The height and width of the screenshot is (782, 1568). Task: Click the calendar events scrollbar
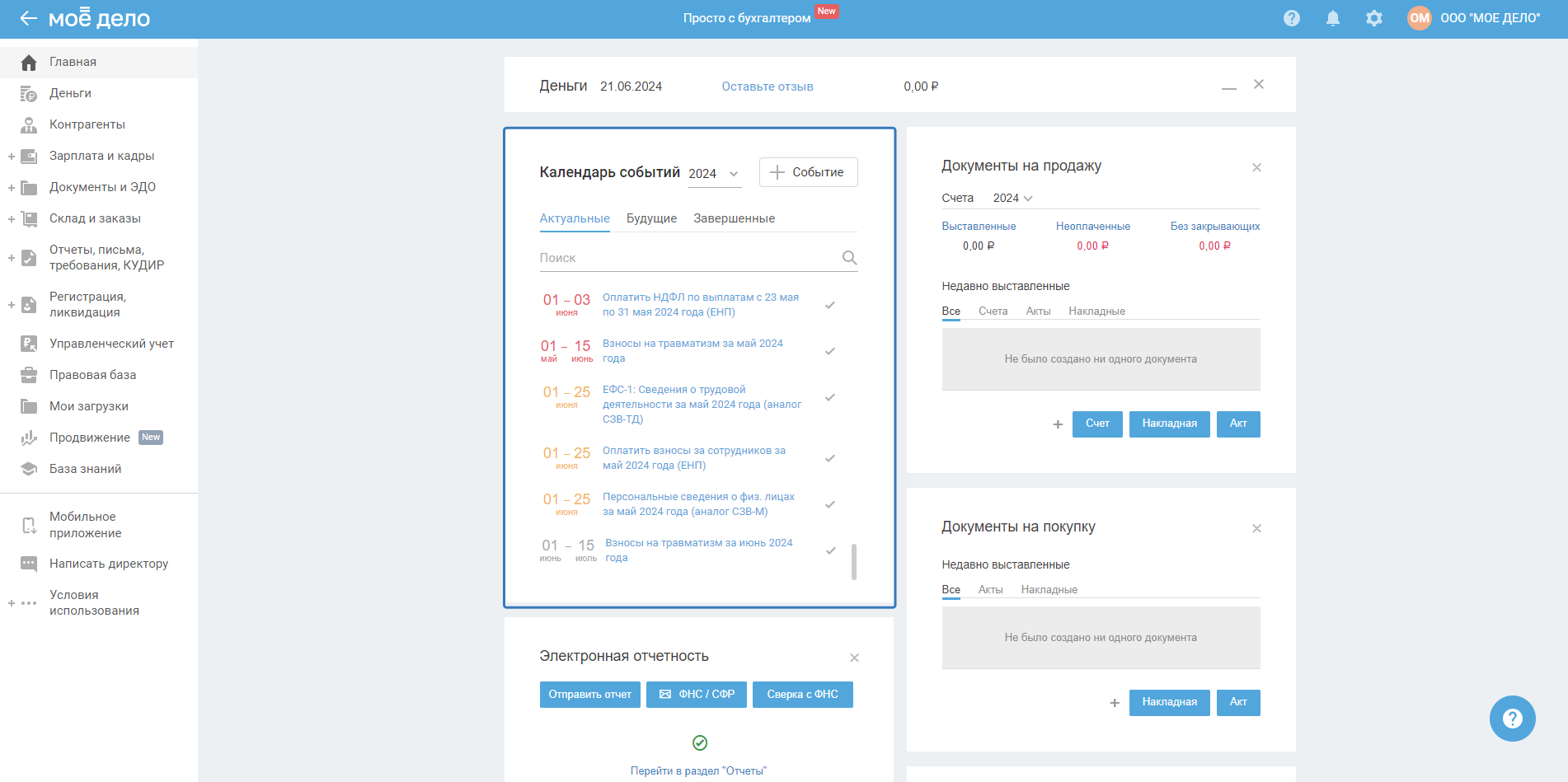click(853, 561)
